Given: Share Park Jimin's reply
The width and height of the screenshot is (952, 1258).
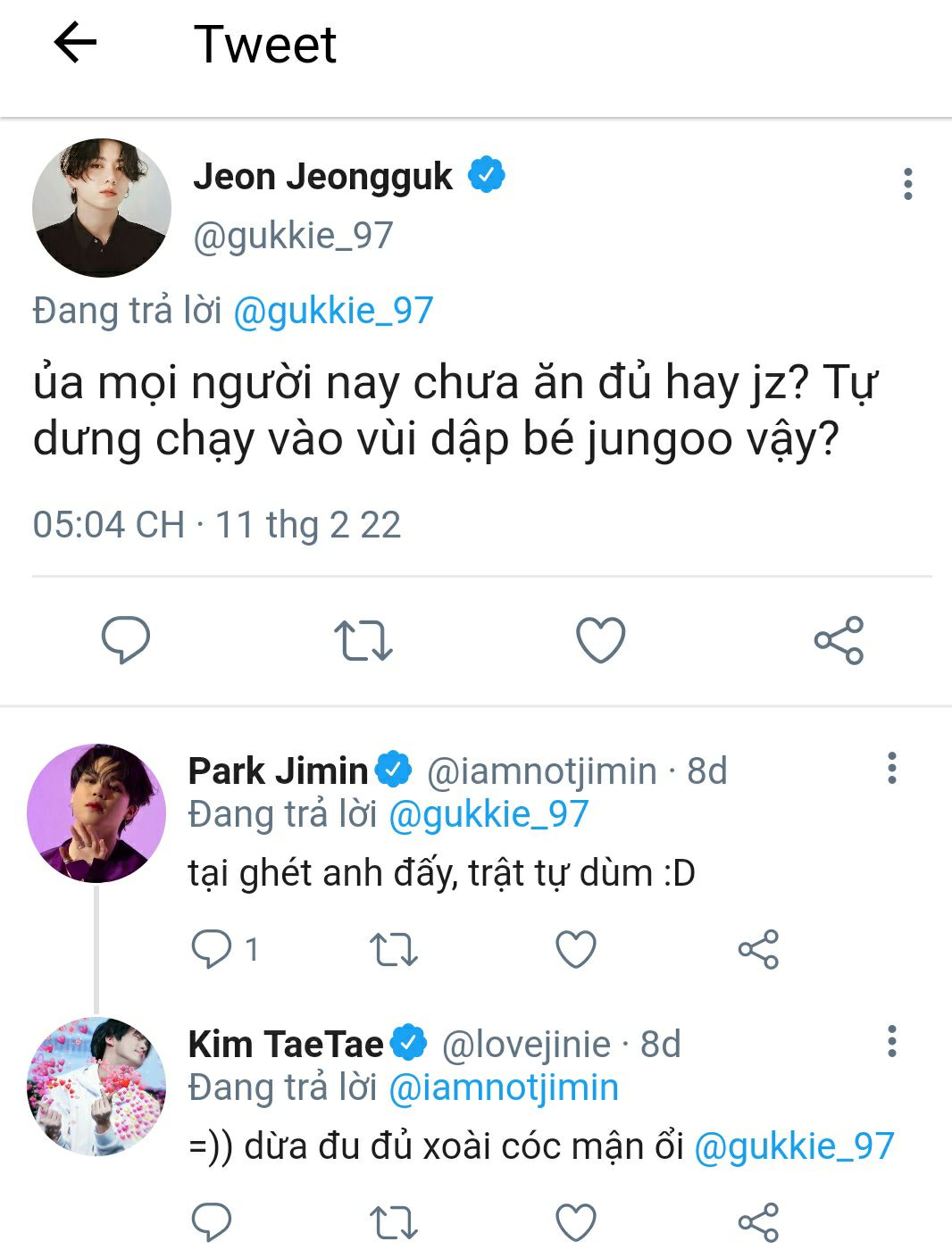Looking at the screenshot, I should [758, 949].
